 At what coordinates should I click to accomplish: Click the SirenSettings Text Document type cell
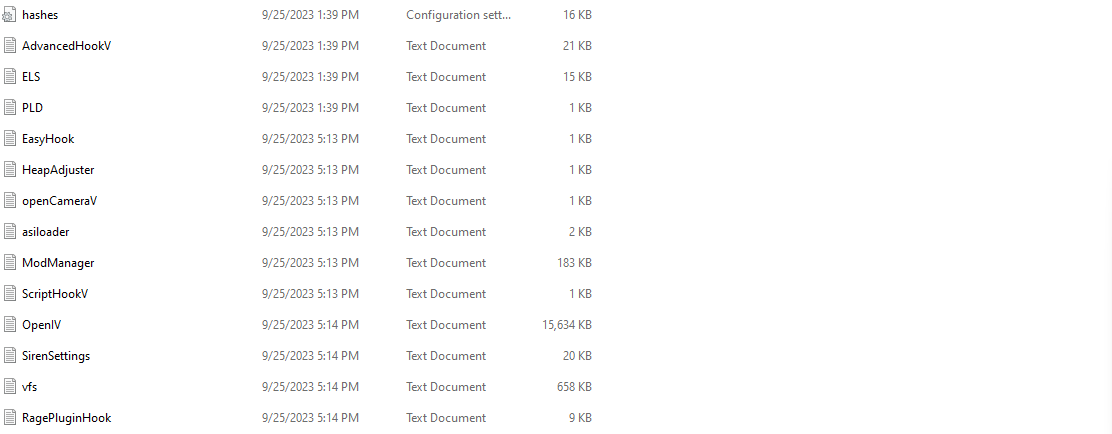tap(446, 356)
